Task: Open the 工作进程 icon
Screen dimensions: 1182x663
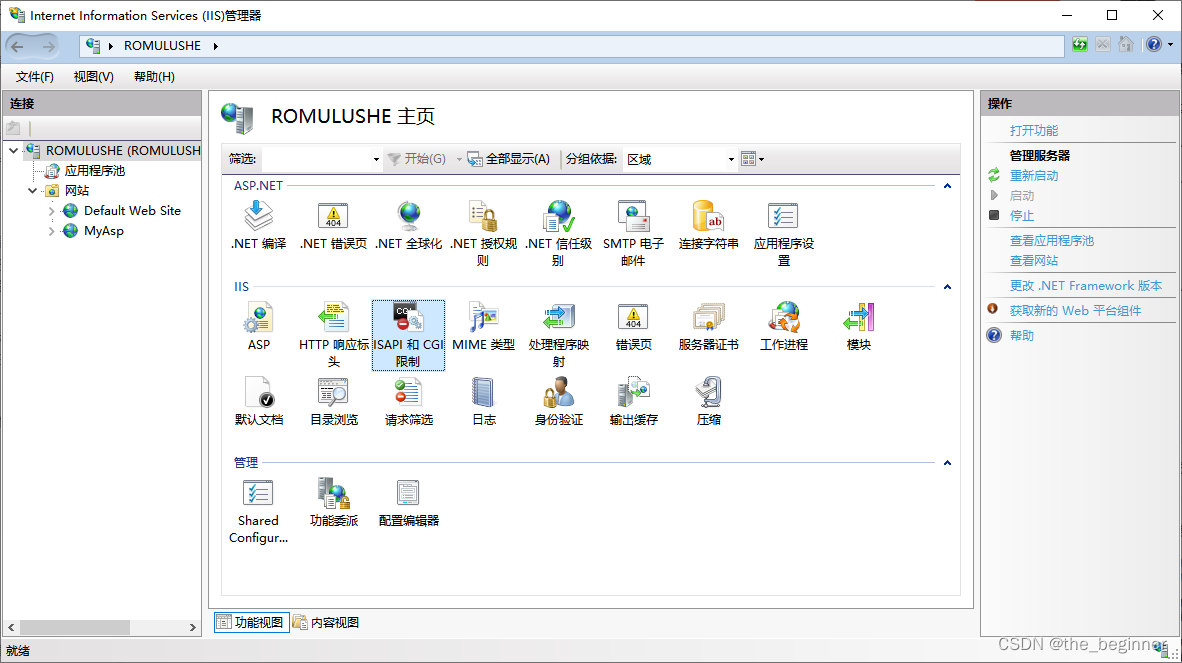Action: tap(783, 318)
